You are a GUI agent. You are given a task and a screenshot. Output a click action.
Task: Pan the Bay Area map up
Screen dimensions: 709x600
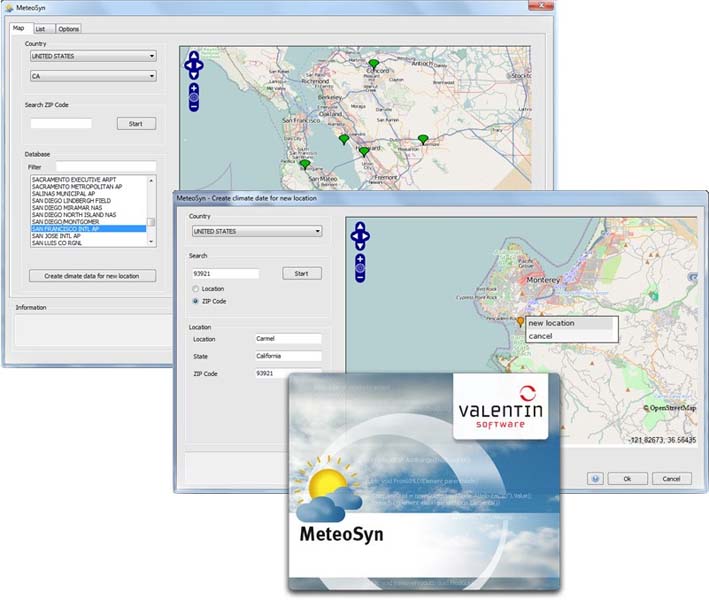pyautogui.click(x=194, y=56)
